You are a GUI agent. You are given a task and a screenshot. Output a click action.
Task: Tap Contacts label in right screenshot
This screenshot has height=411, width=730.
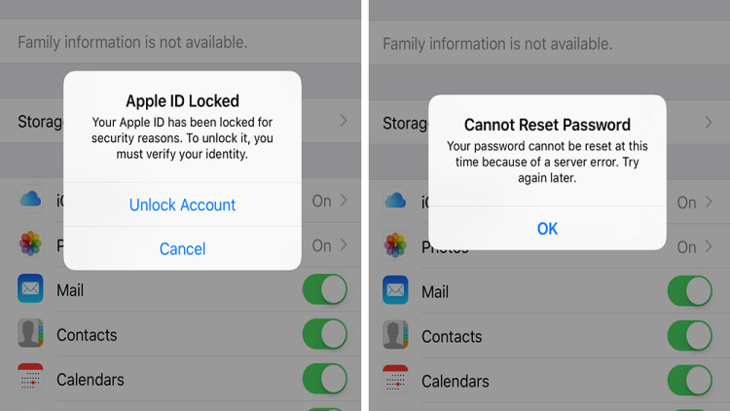pyautogui.click(x=452, y=337)
